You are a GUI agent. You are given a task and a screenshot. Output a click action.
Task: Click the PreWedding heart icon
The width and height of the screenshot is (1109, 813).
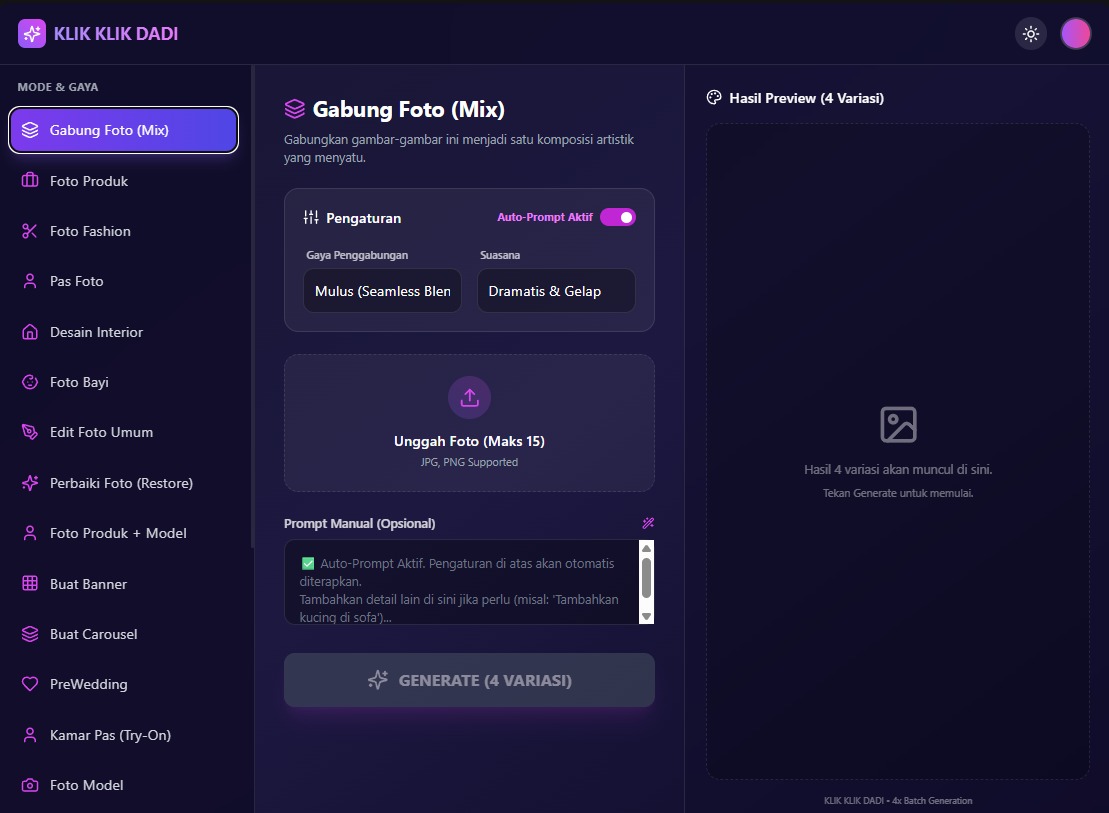coord(30,685)
